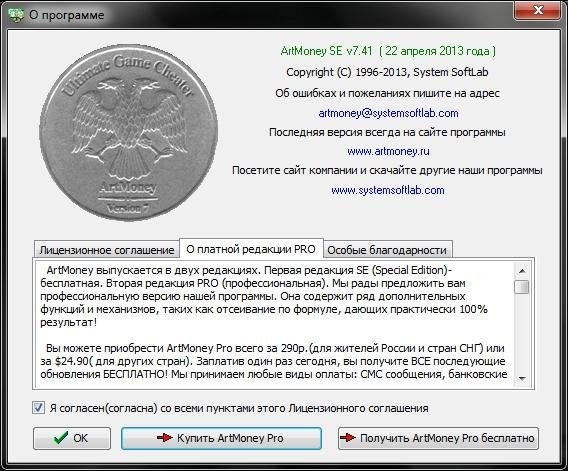Click the paragraph starting Вы можете приобрести ArtMoney
The height and width of the screenshot is (471, 568).
click(273, 361)
